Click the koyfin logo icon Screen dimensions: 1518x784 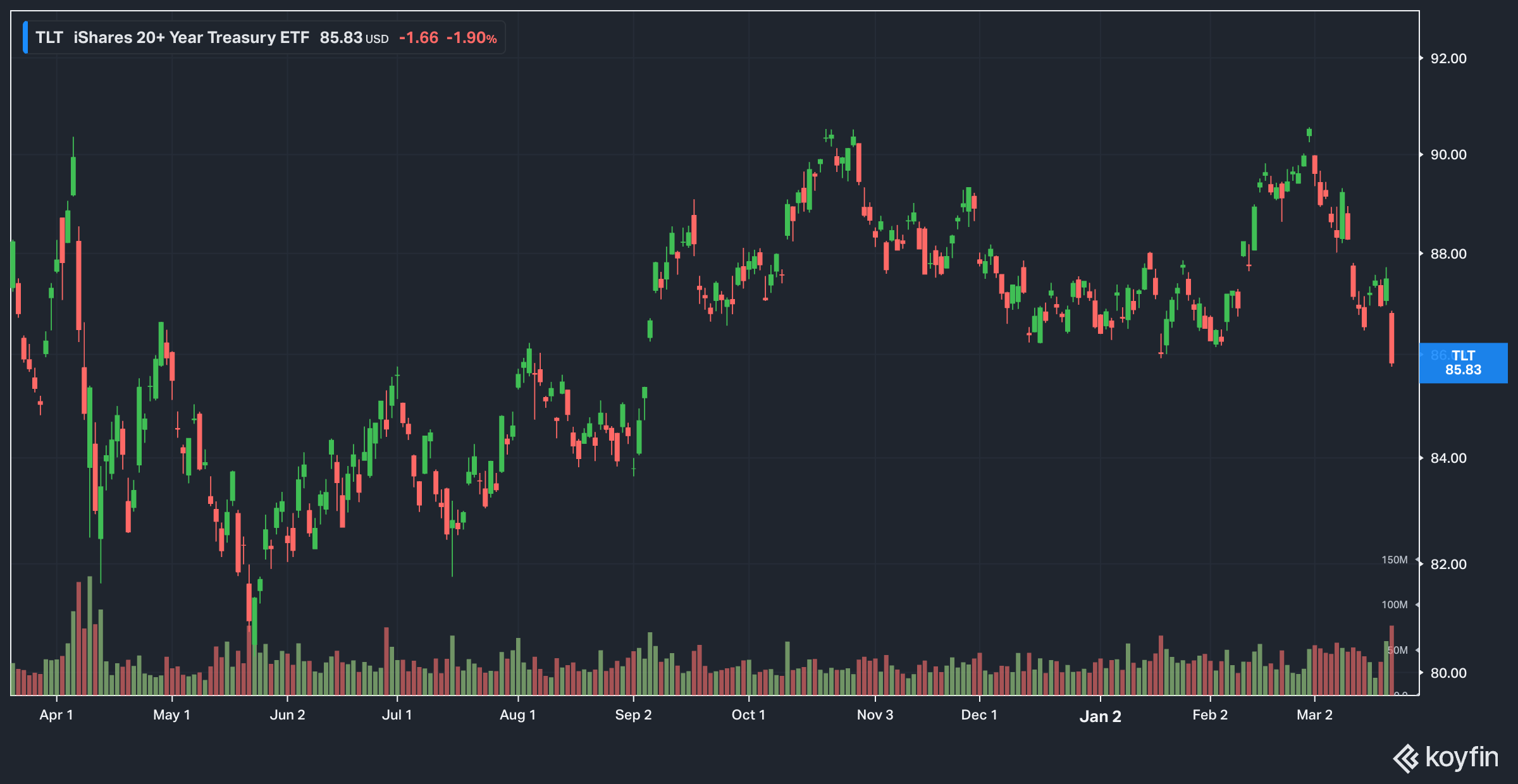[1406, 758]
